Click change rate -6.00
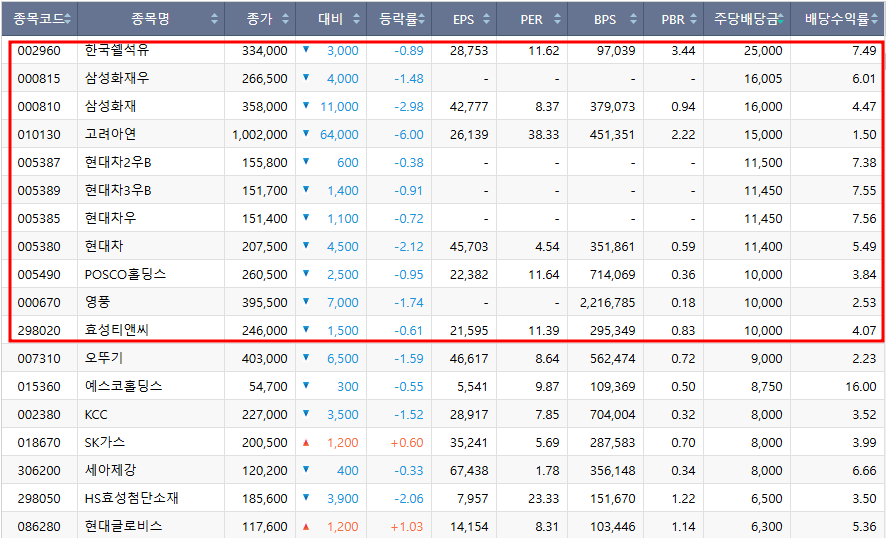This screenshot has width=886, height=538. coord(409,134)
